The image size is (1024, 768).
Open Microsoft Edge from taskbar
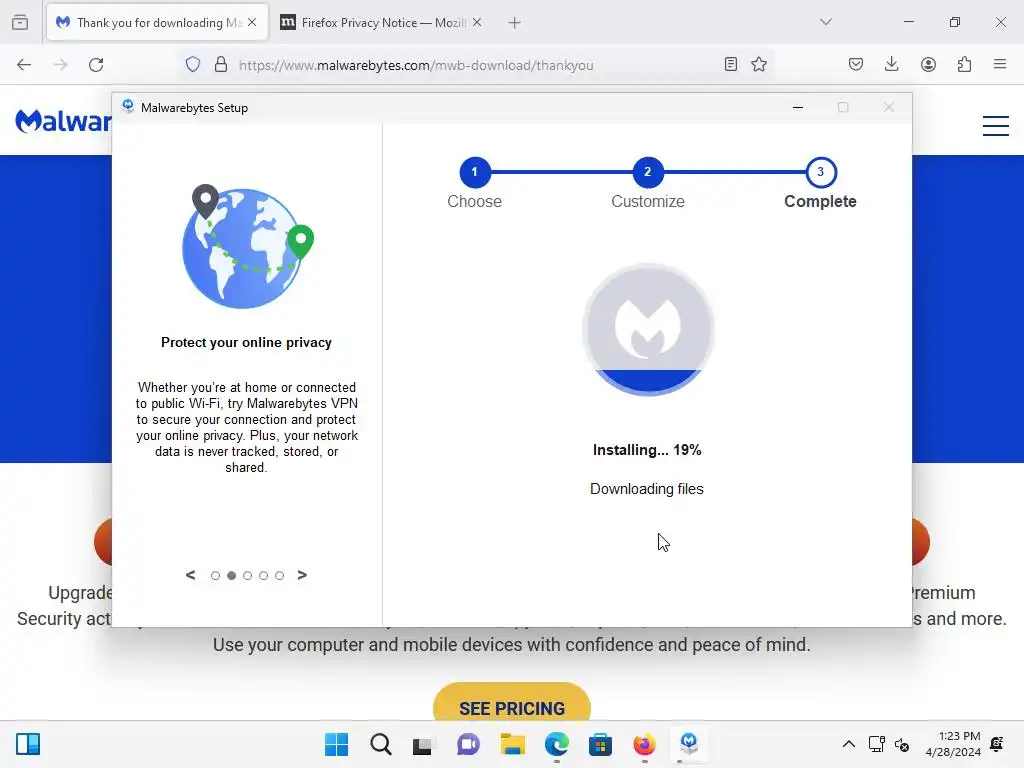[x=556, y=744]
